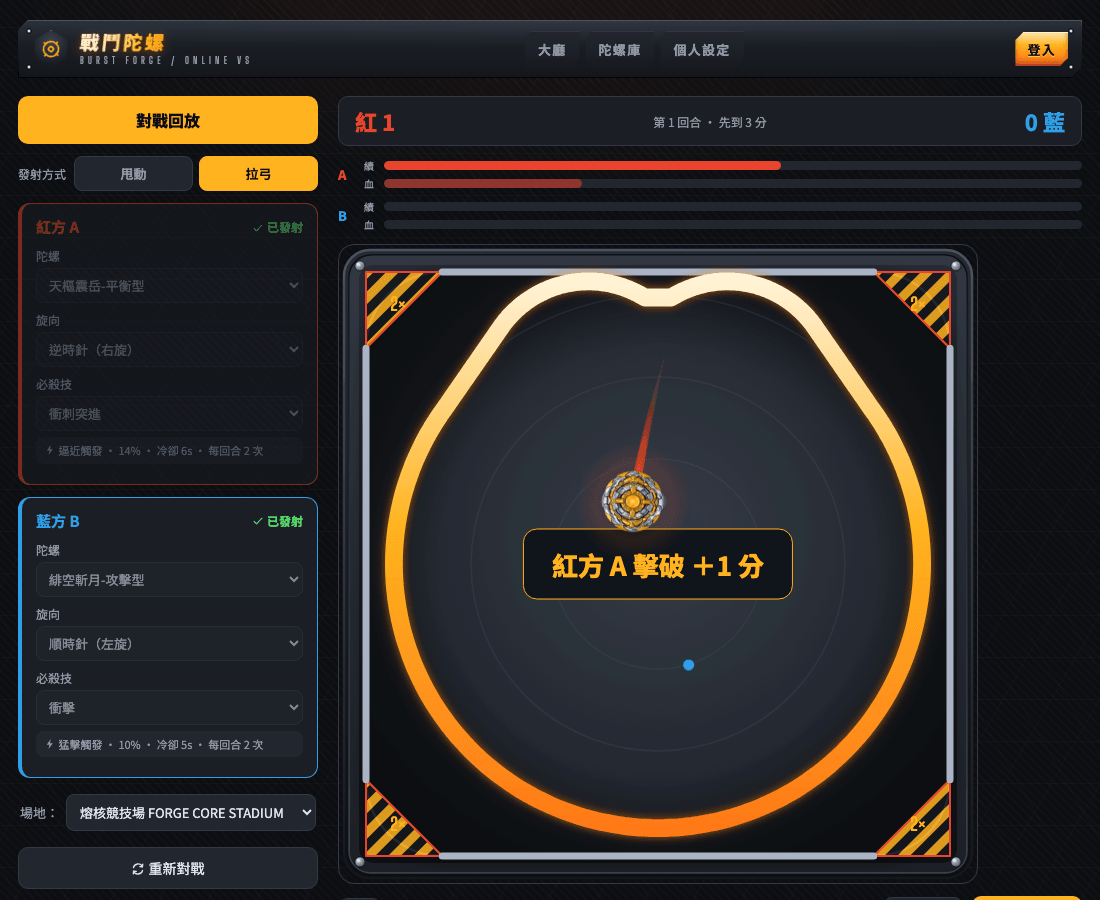Click the 對戰回放 replay button
This screenshot has height=900, width=1100.
[x=168, y=121]
